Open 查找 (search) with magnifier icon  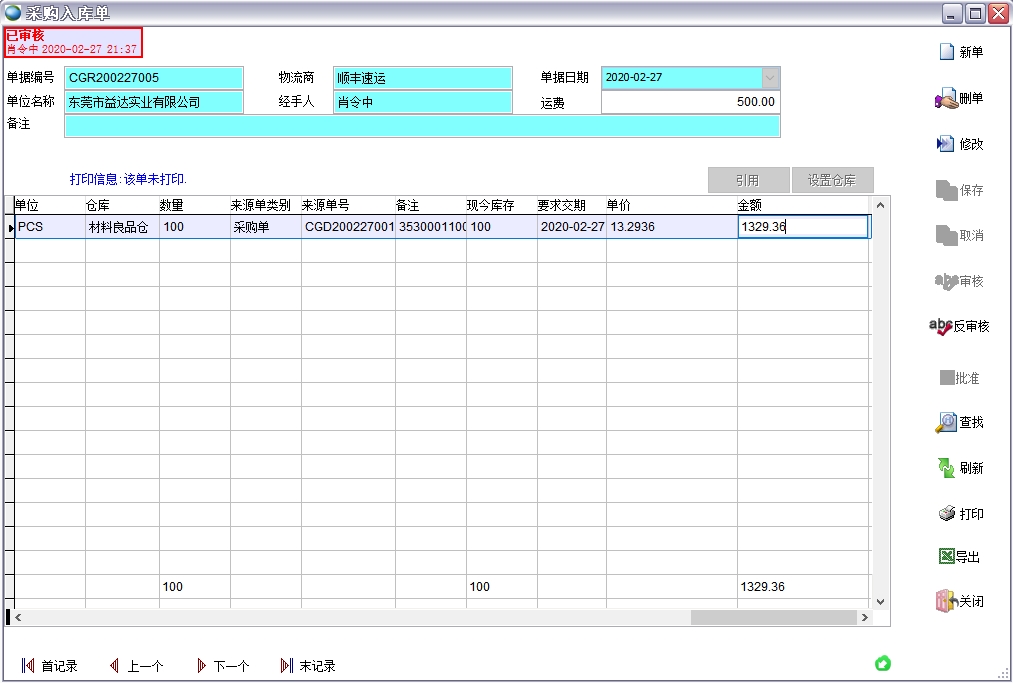point(945,423)
